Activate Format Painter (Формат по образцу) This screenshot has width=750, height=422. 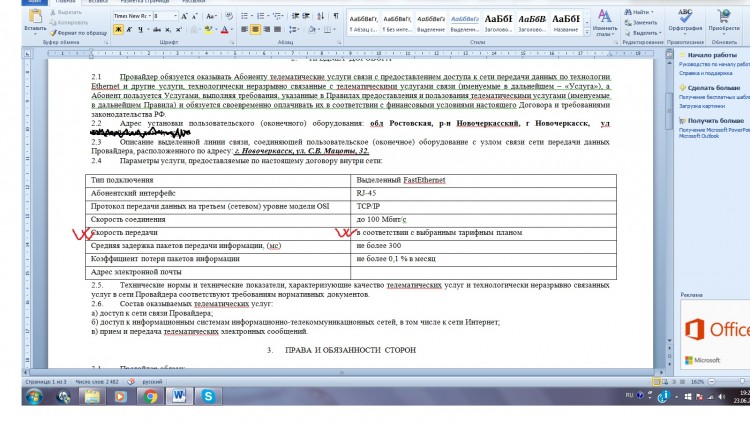pos(78,33)
